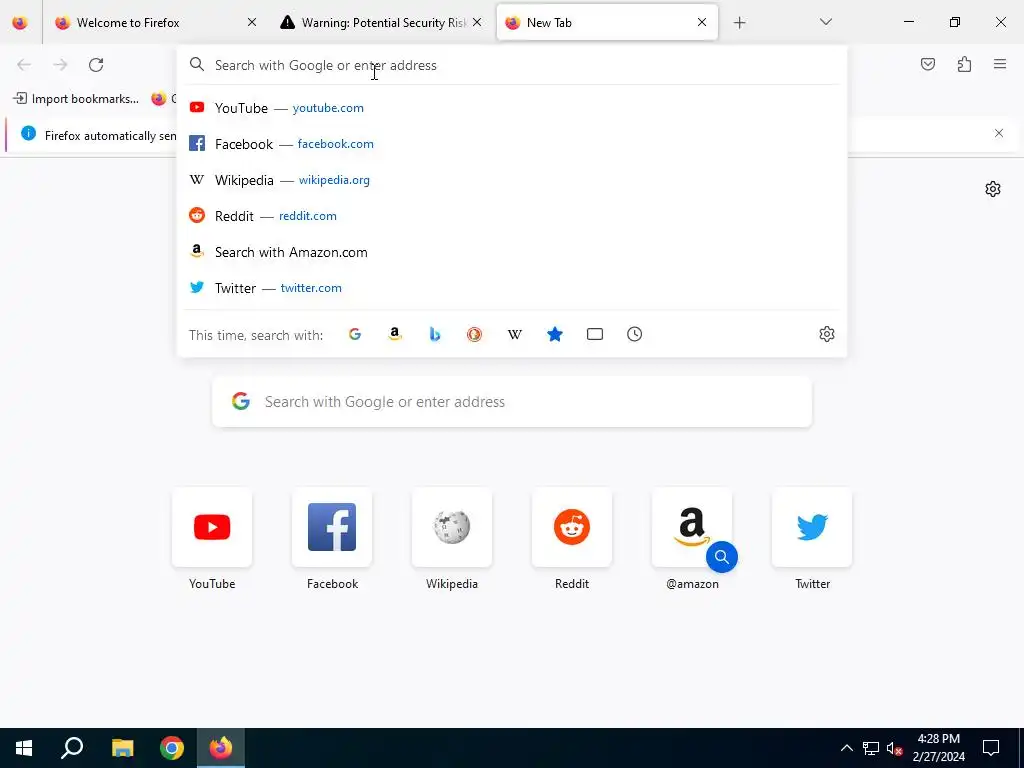The height and width of the screenshot is (768, 1024).
Task: Search in Bookmarks with star icon
Action: coord(554,334)
